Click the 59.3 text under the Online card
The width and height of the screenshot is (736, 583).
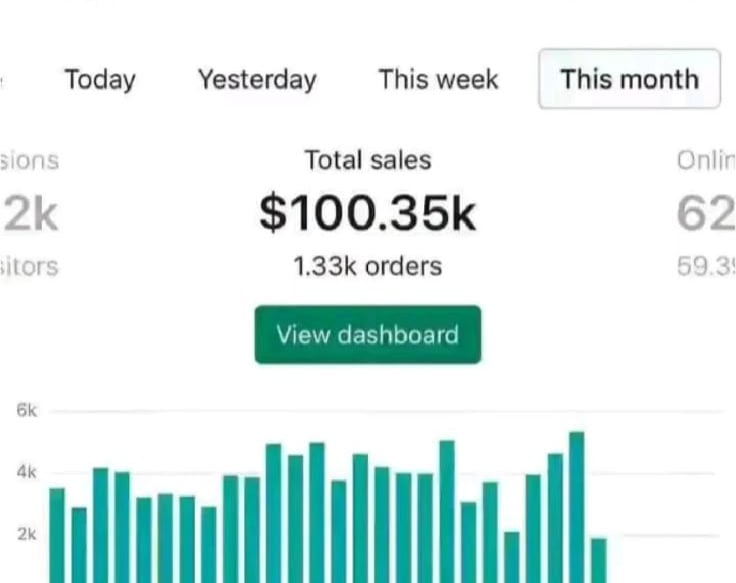706,267
